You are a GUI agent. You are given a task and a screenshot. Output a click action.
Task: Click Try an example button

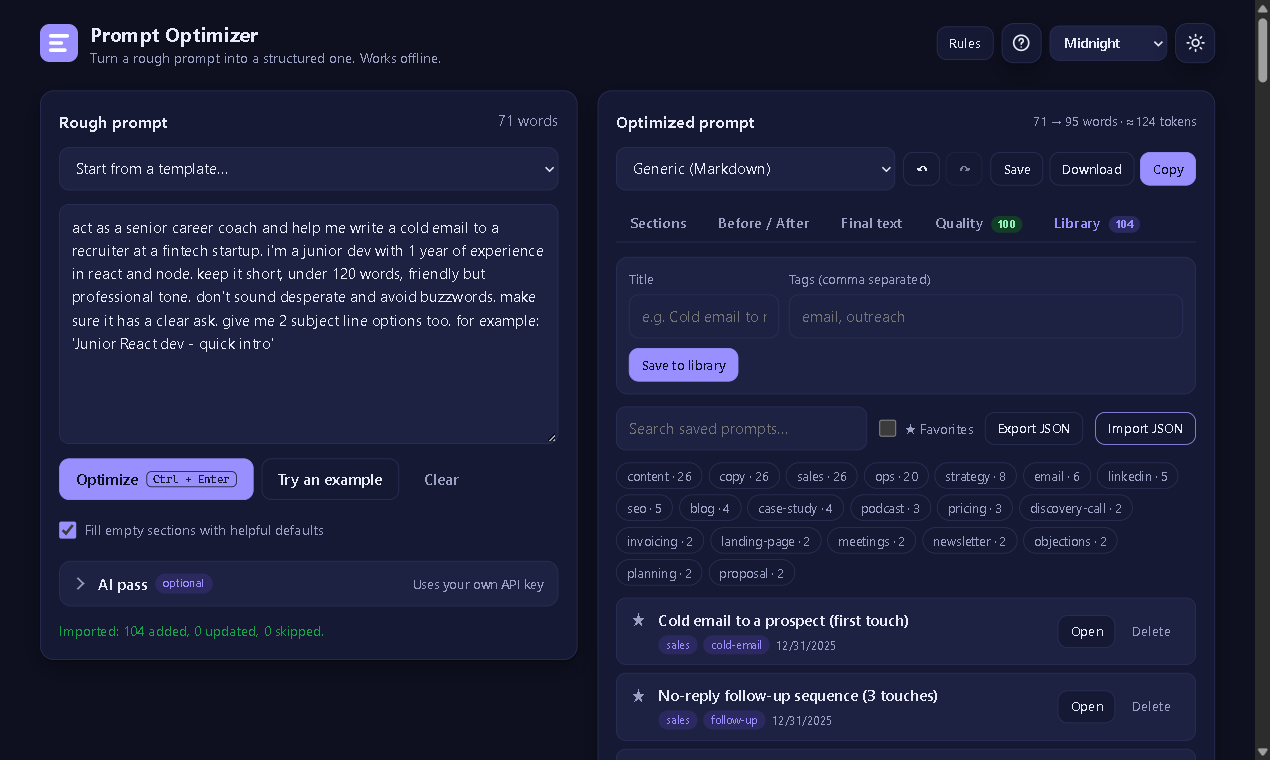(x=330, y=479)
